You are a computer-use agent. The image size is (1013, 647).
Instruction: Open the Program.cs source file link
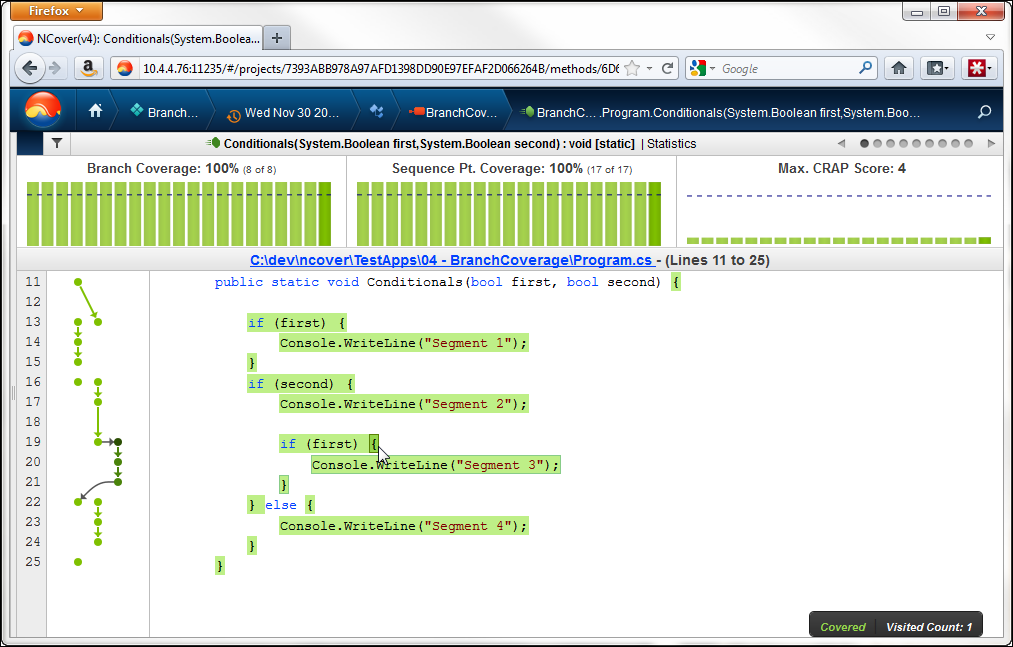452,260
